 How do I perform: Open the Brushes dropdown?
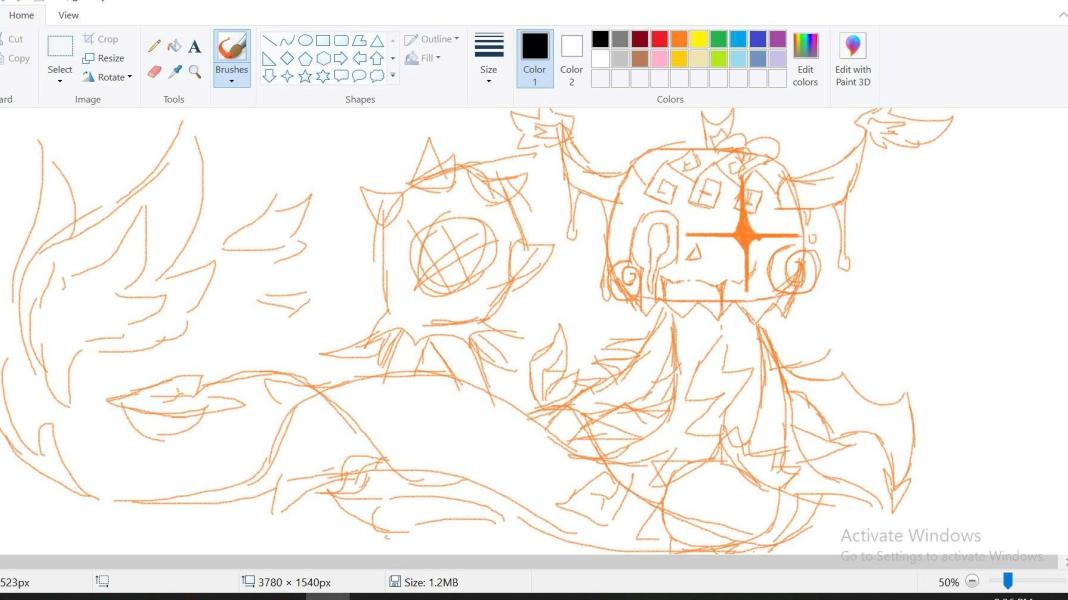pos(231,81)
